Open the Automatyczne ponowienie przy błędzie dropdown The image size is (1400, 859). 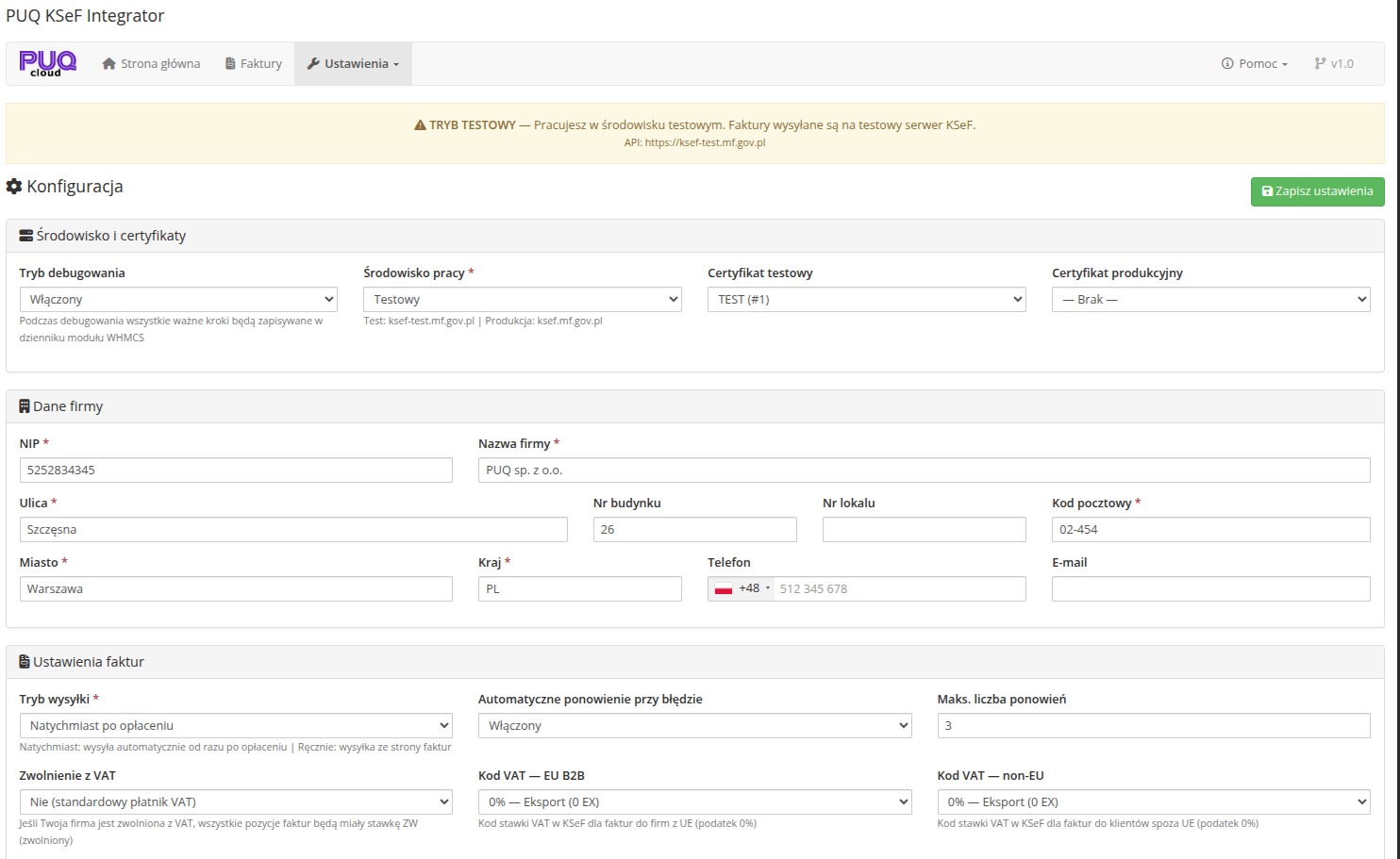694,726
